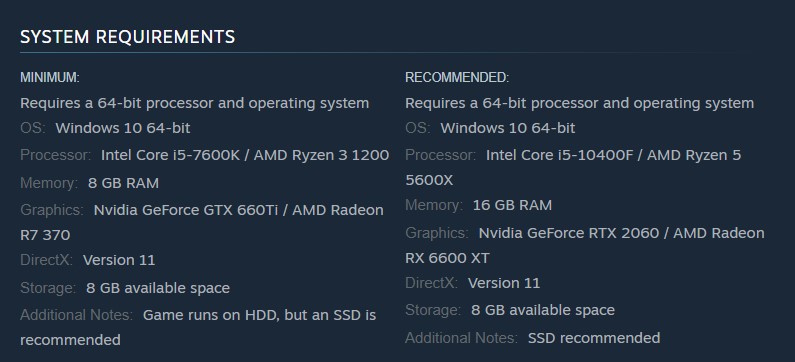Click the SYSTEM REQUIREMENTS heading
The width and height of the screenshot is (795, 362).
[x=127, y=37]
